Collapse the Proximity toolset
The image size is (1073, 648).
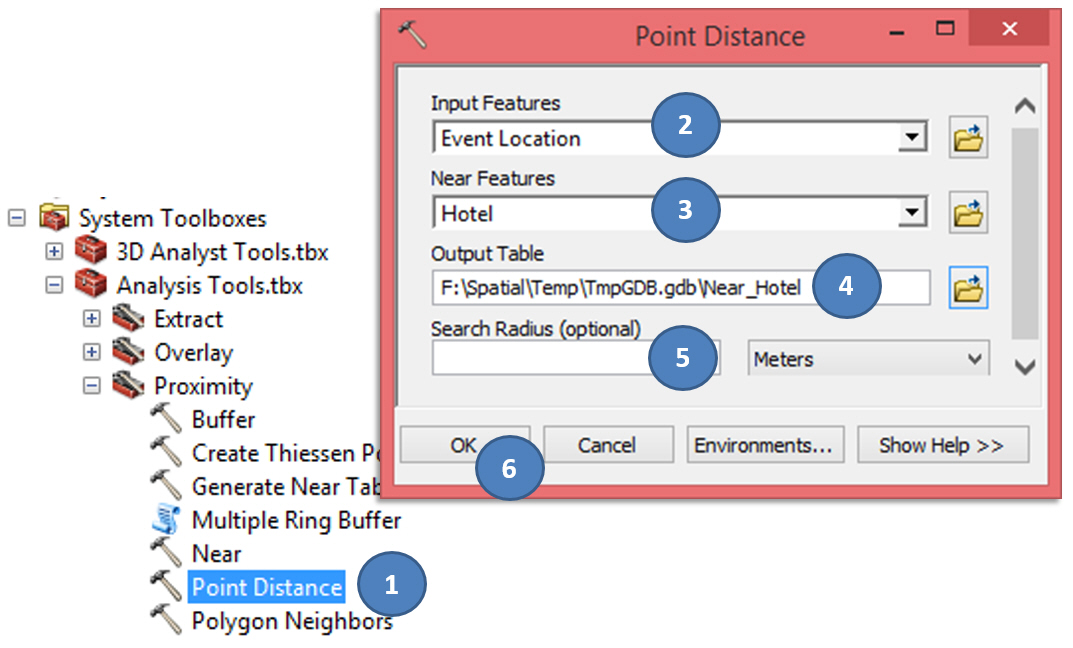pos(92,386)
